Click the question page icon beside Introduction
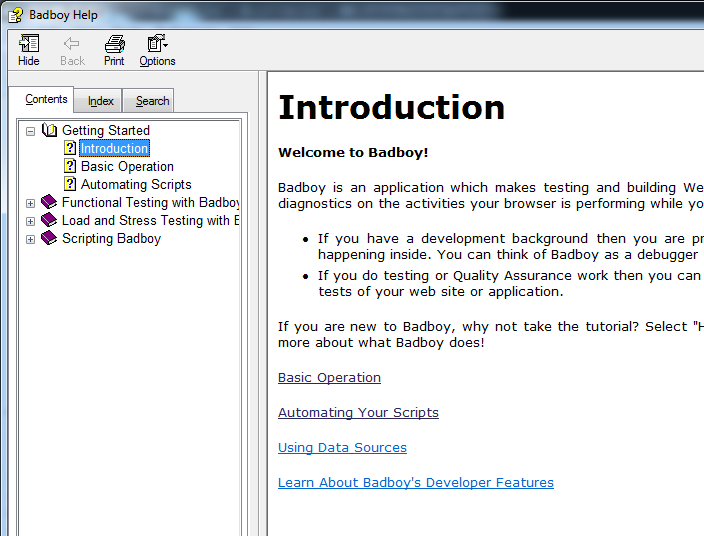 70,148
